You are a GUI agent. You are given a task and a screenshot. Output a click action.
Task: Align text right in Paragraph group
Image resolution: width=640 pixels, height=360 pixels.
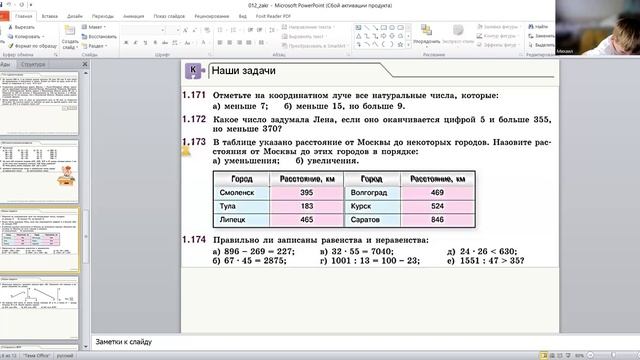point(240,42)
